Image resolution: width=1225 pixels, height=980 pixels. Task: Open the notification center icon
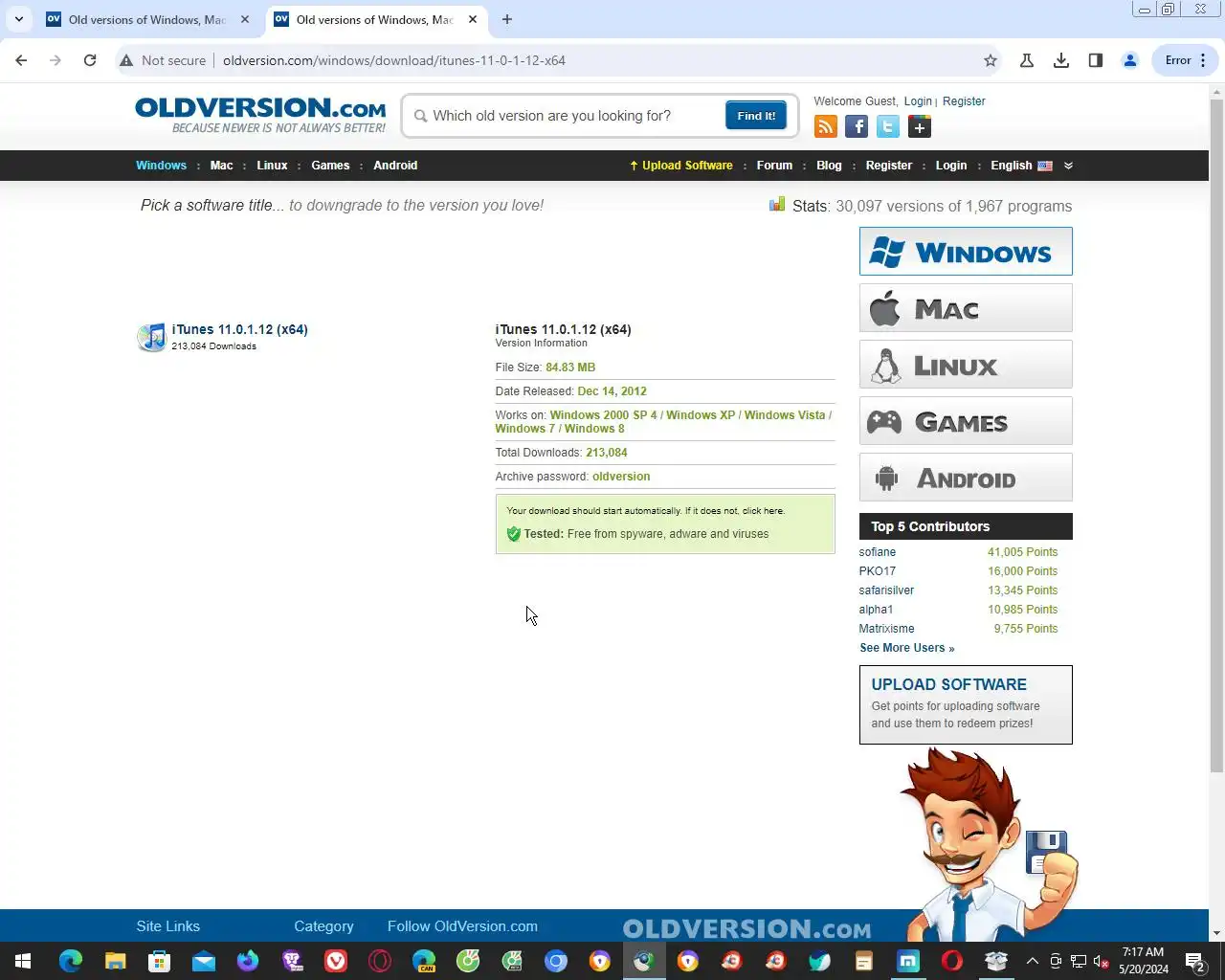(1195, 961)
